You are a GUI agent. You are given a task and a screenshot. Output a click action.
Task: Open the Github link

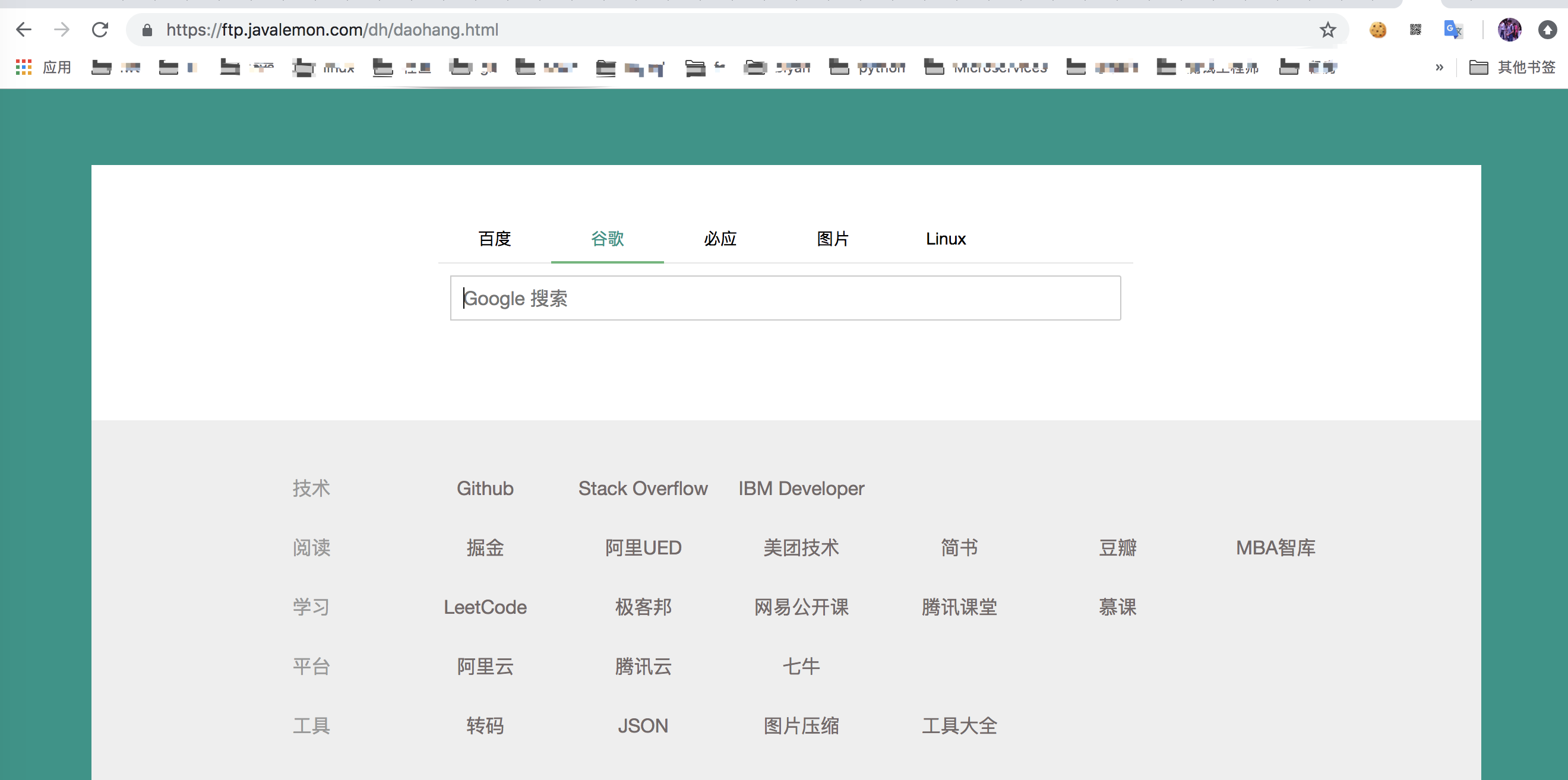485,488
